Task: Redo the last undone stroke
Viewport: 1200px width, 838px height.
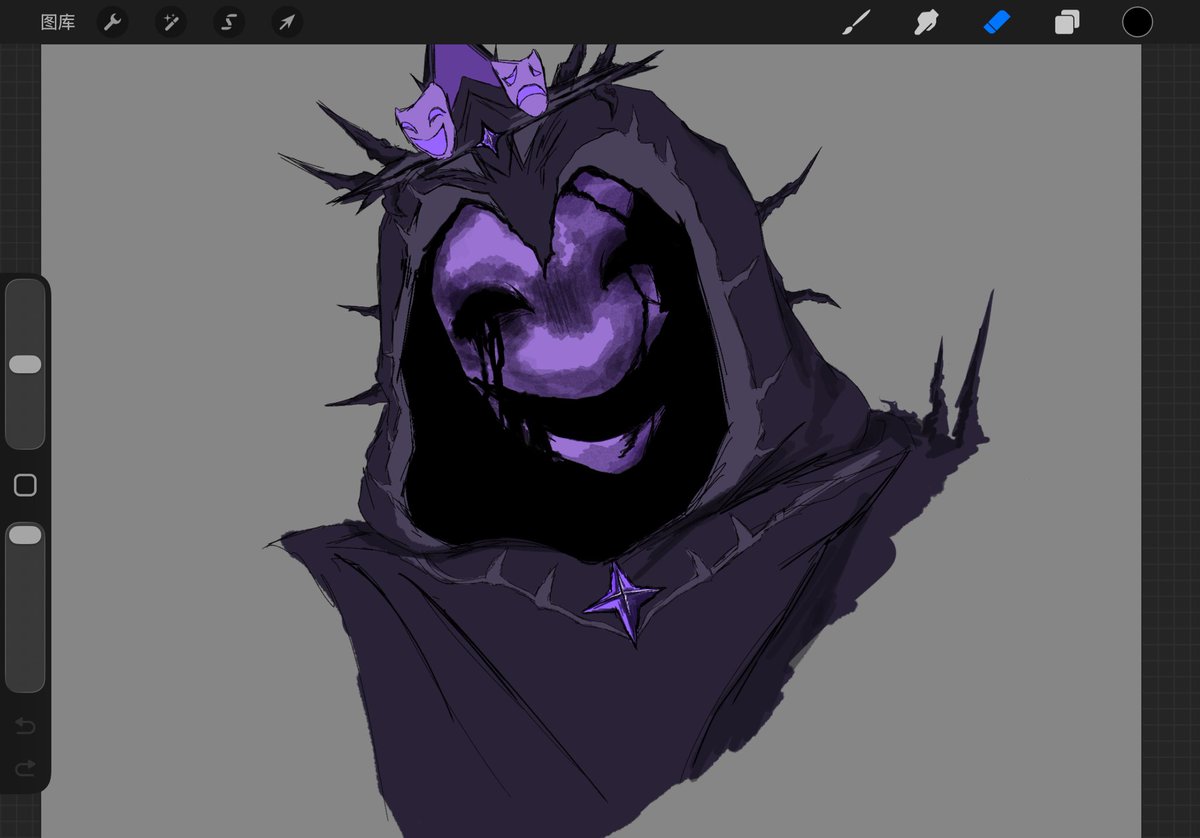Action: tap(25, 767)
